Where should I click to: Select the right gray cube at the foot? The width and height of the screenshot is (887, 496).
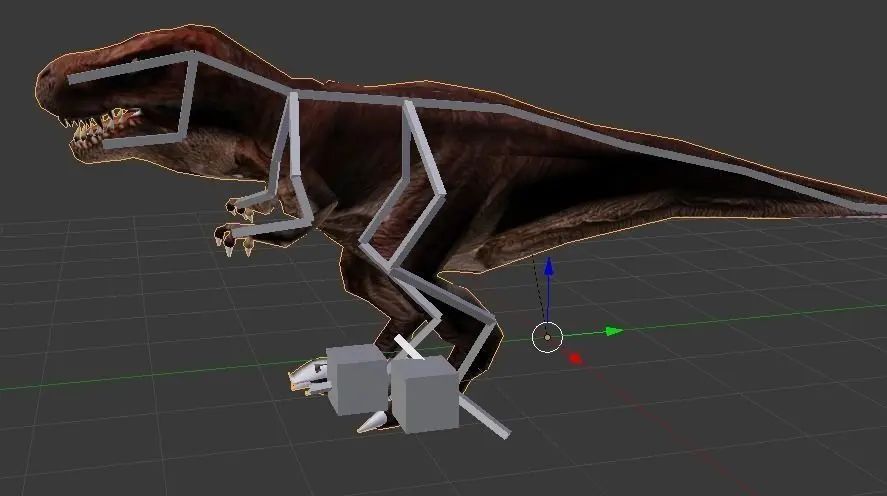[x=425, y=394]
